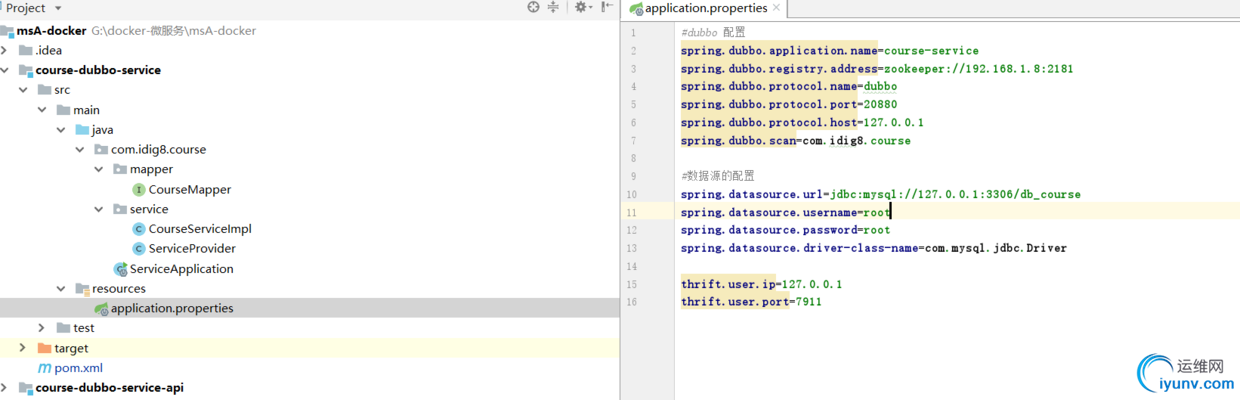Click the Scroll from Source crosshair icon
Screen dimensions: 1240x400
coord(534,8)
